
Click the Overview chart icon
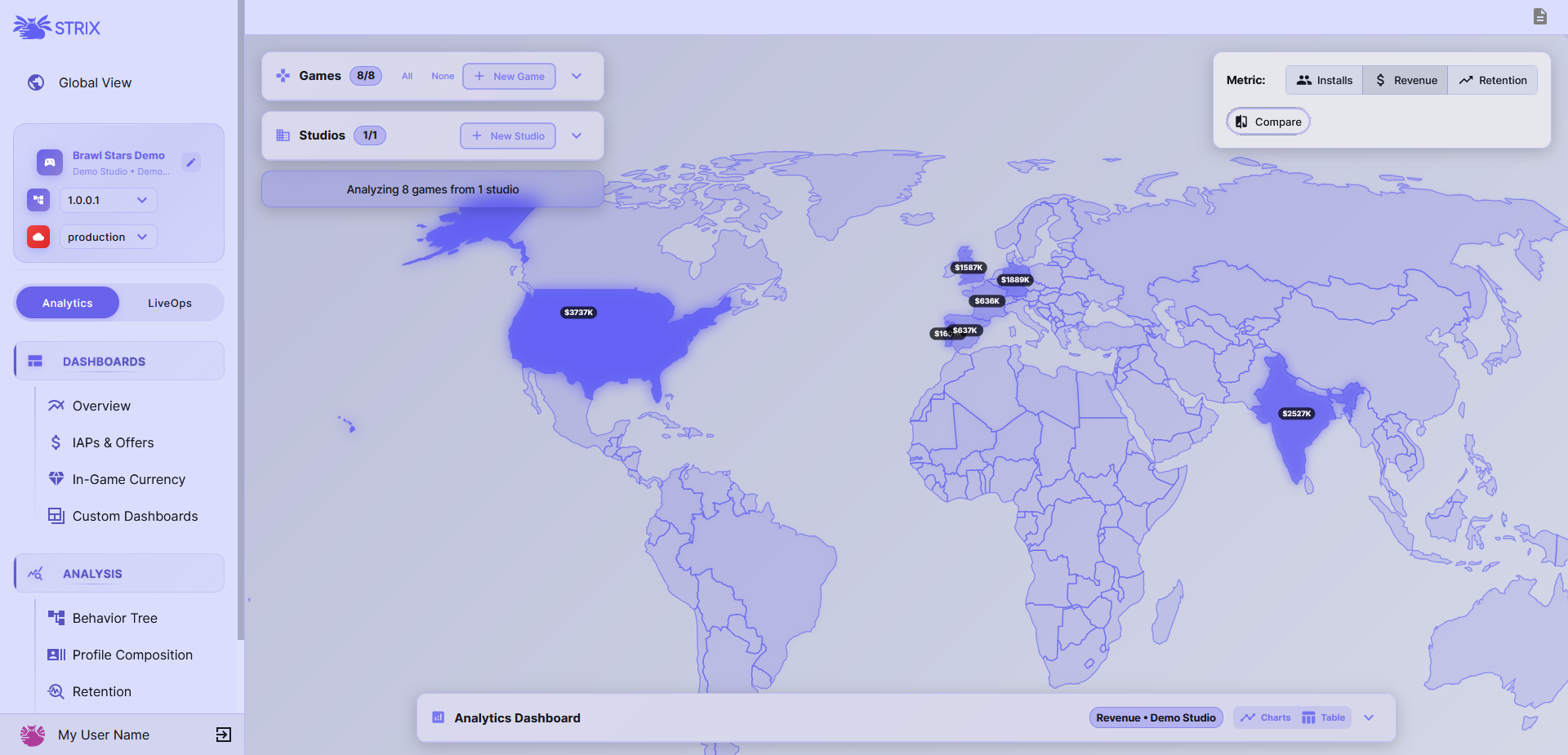coord(56,406)
